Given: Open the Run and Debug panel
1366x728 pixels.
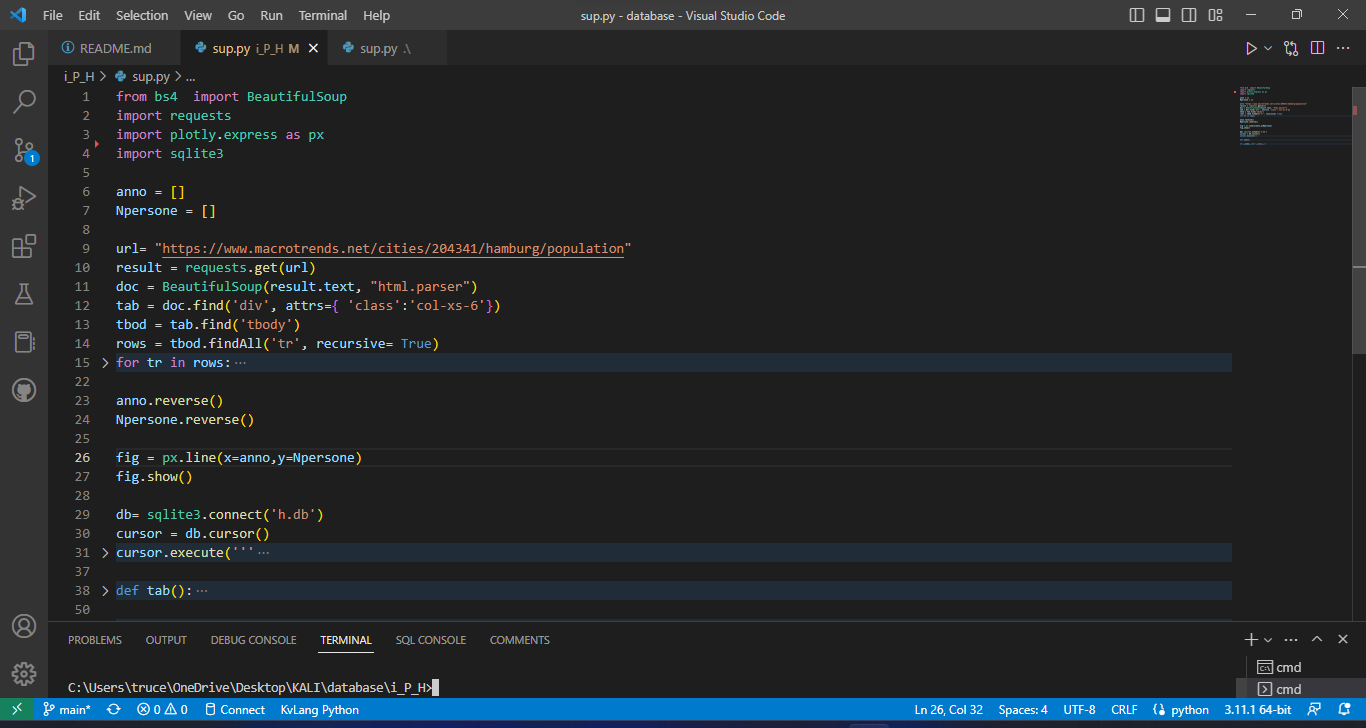Looking at the screenshot, I should [x=24, y=198].
